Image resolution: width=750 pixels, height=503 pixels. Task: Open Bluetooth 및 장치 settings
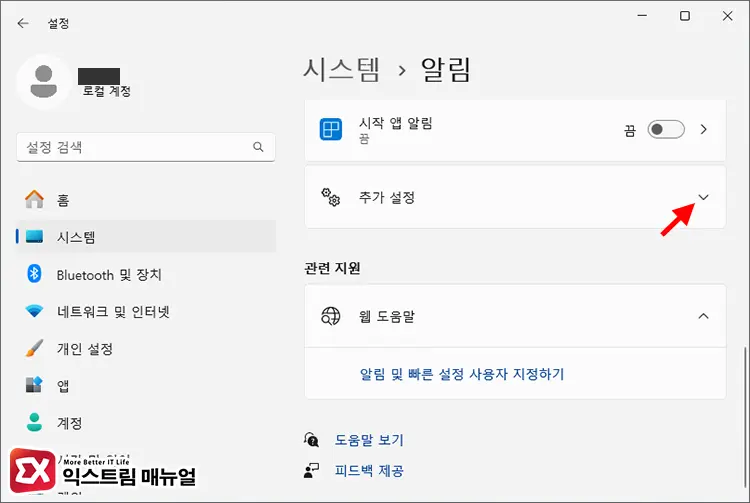[146, 274]
